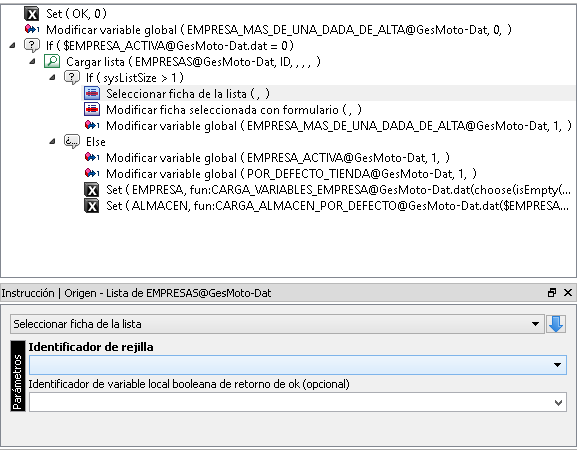This screenshot has width=577, height=450.
Task: Click the Set EMPRESA instruction icon
Action: 92,190
